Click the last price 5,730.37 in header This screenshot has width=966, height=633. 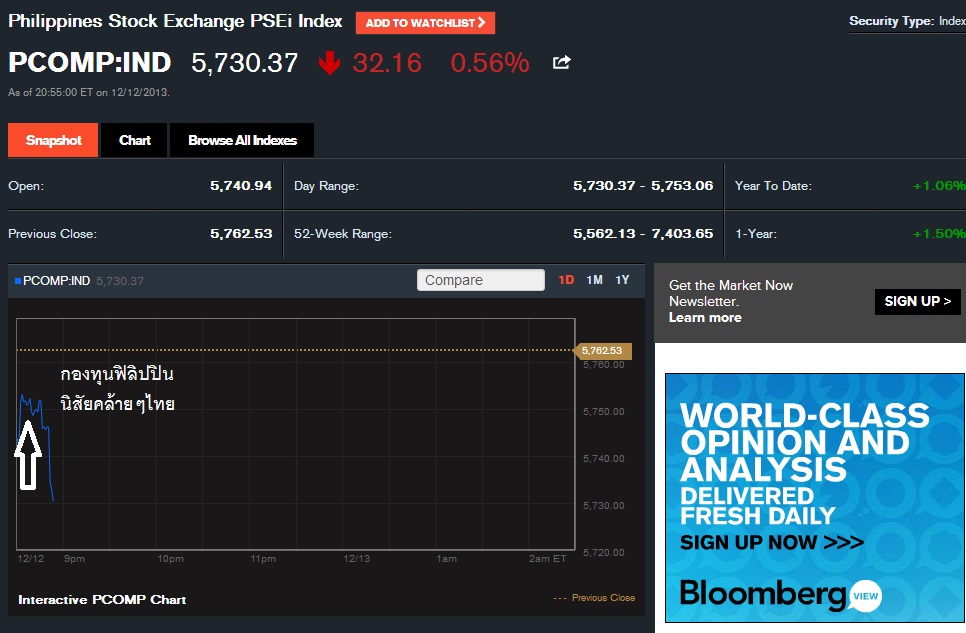pyautogui.click(x=245, y=63)
